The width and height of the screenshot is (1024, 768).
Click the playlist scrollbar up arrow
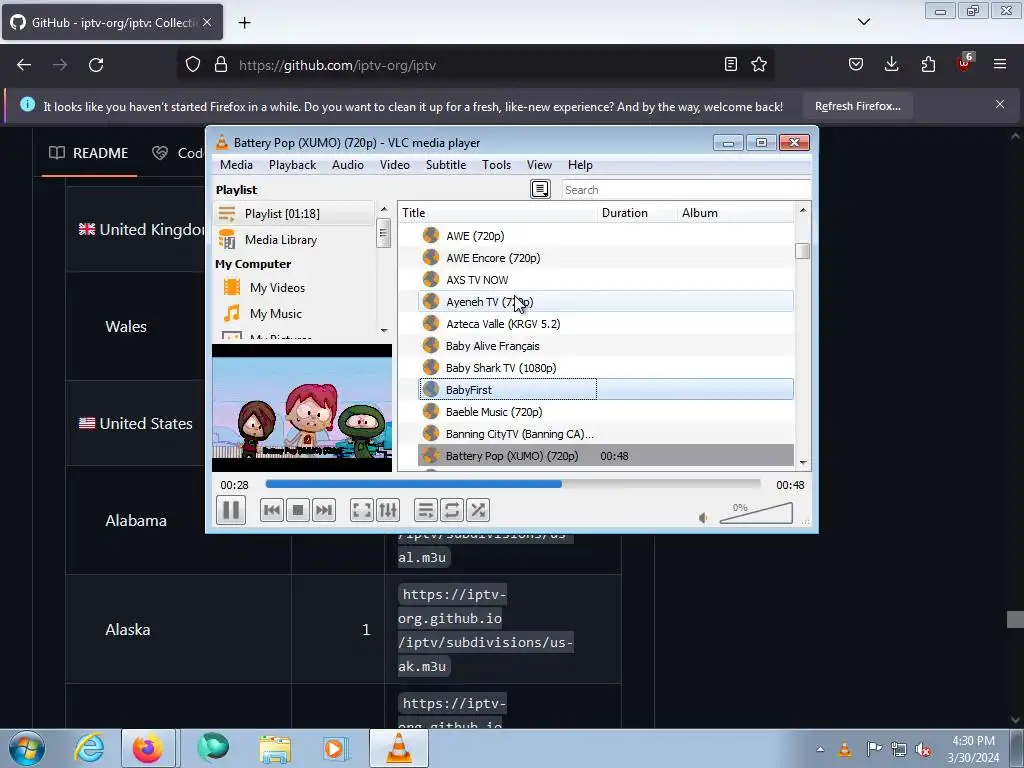(x=803, y=210)
